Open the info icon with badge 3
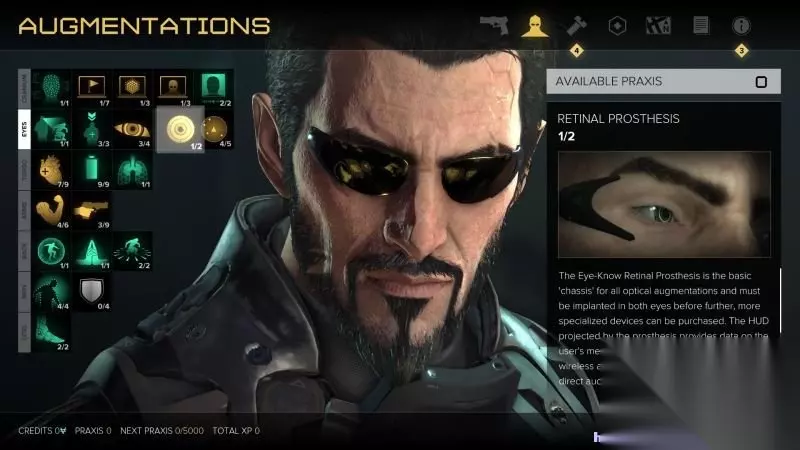 point(741,26)
